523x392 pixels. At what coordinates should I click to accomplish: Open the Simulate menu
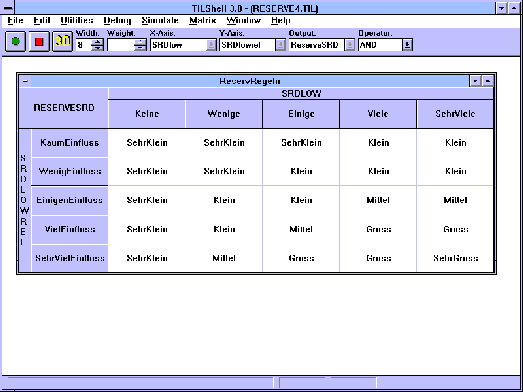160,20
